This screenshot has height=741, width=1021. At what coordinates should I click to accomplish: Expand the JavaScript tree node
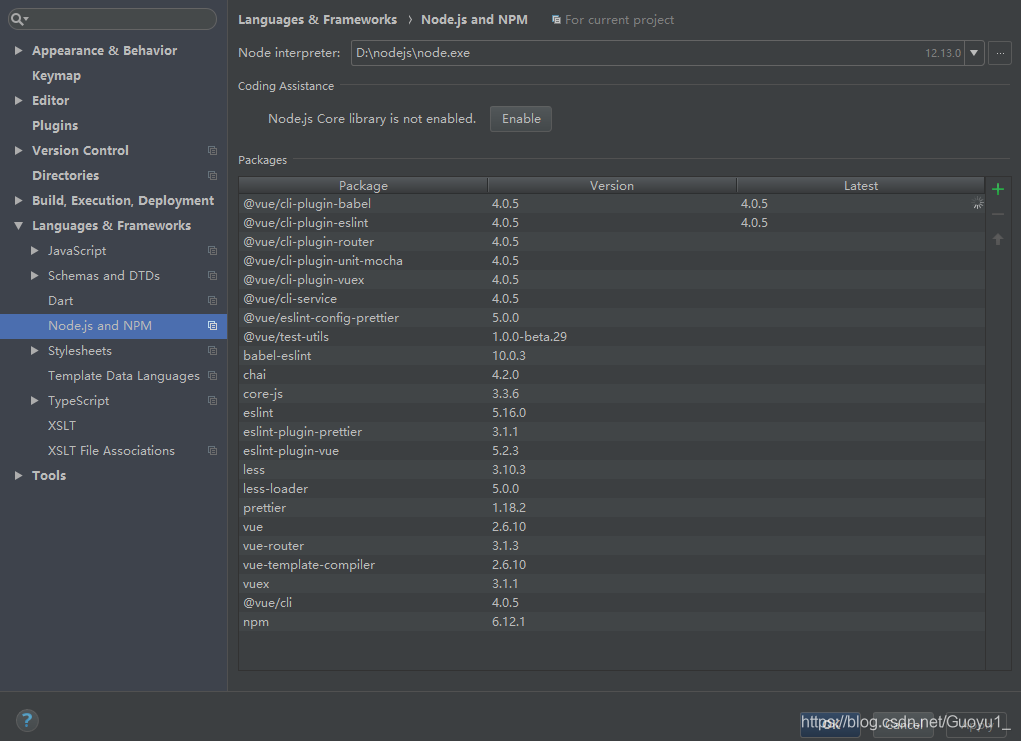tap(35, 251)
